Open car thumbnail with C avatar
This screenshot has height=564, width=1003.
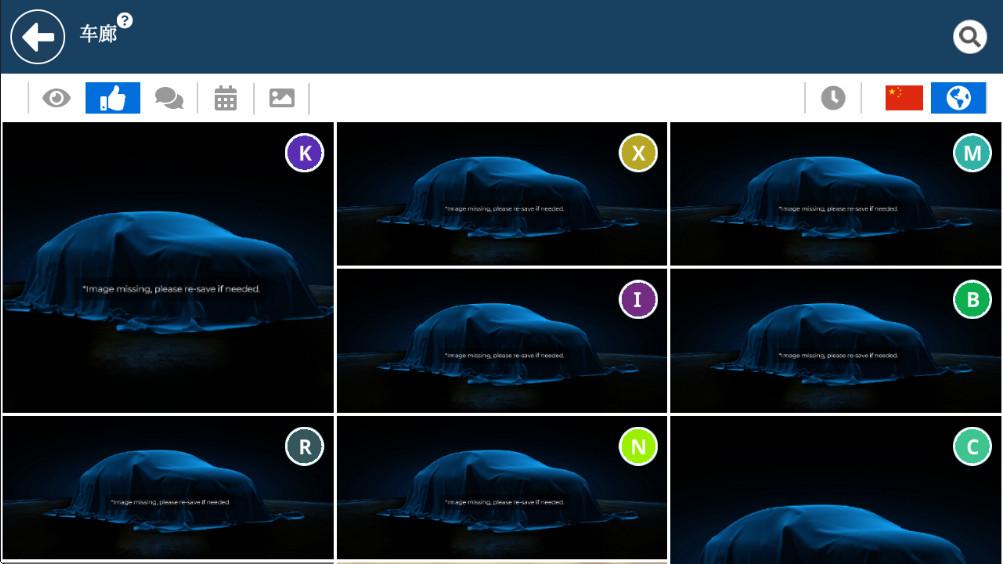(835, 510)
